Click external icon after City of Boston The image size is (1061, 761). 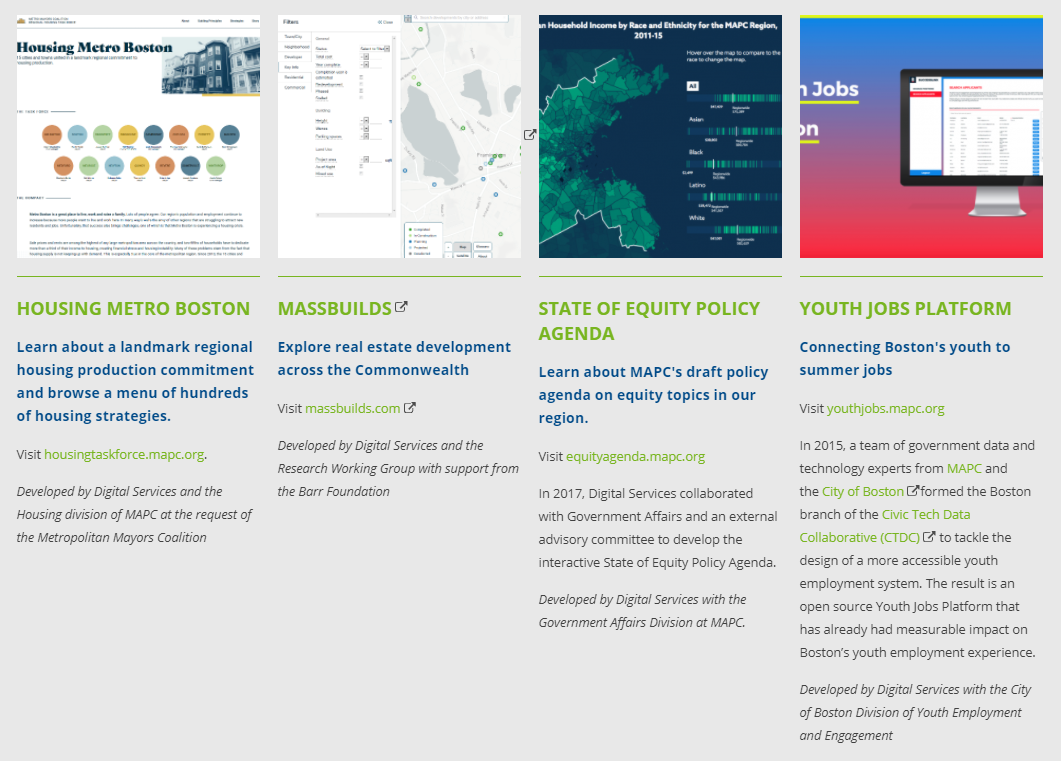[913, 490]
